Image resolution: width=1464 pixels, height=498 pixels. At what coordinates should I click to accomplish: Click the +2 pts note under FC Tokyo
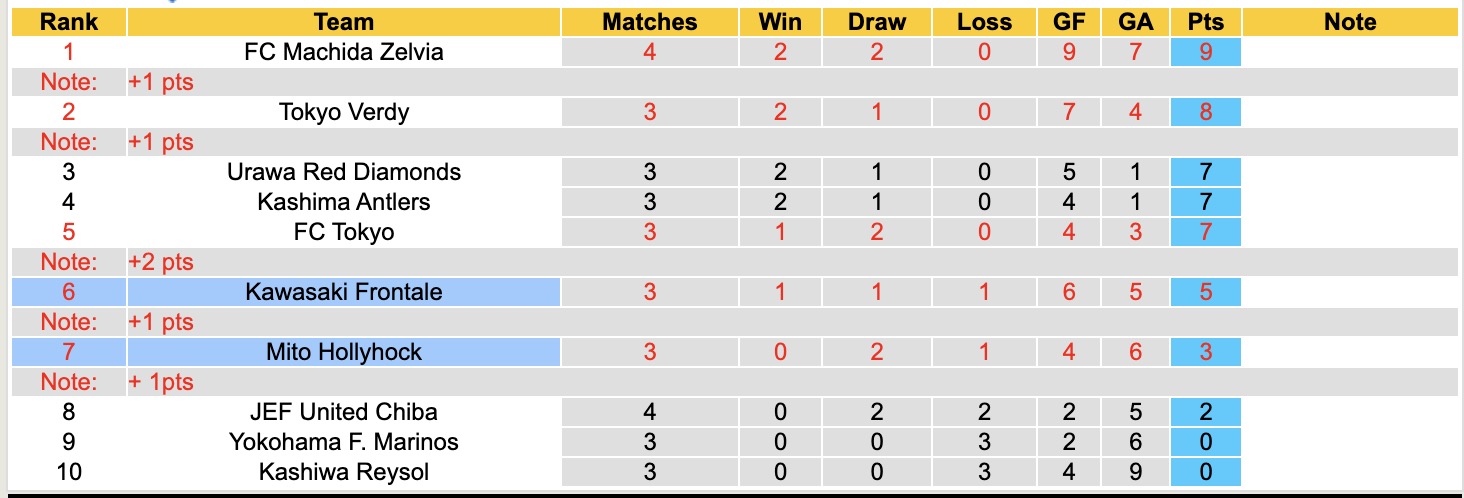click(161, 262)
